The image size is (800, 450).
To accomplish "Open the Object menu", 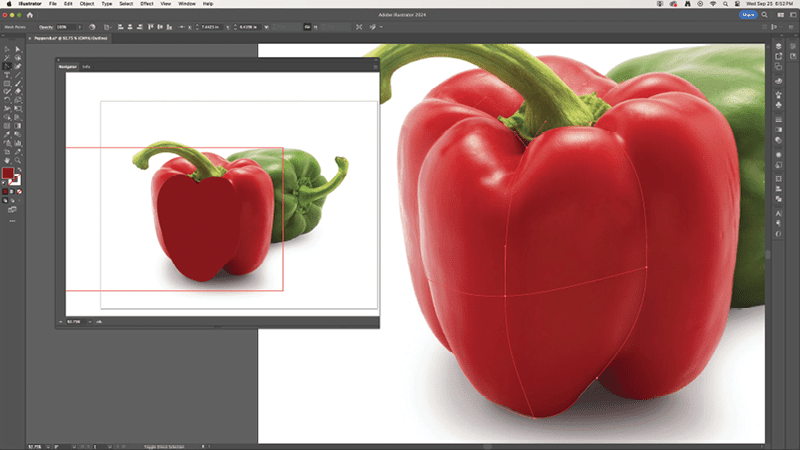I will pyautogui.click(x=87, y=4).
